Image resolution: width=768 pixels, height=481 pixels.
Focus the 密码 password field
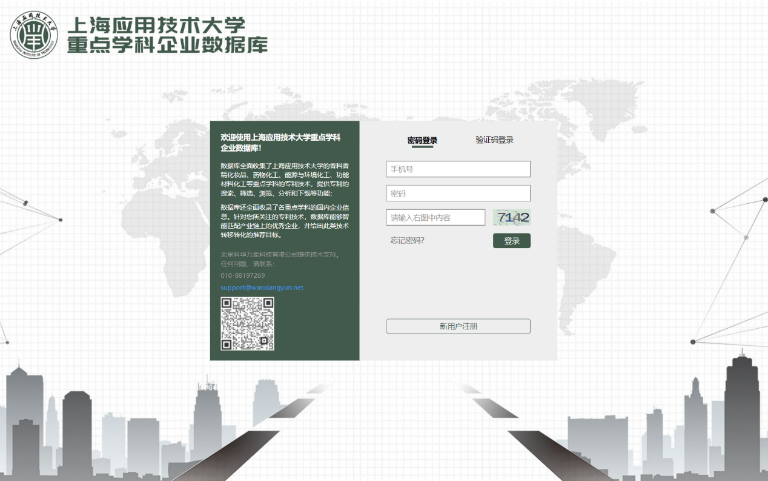458,193
